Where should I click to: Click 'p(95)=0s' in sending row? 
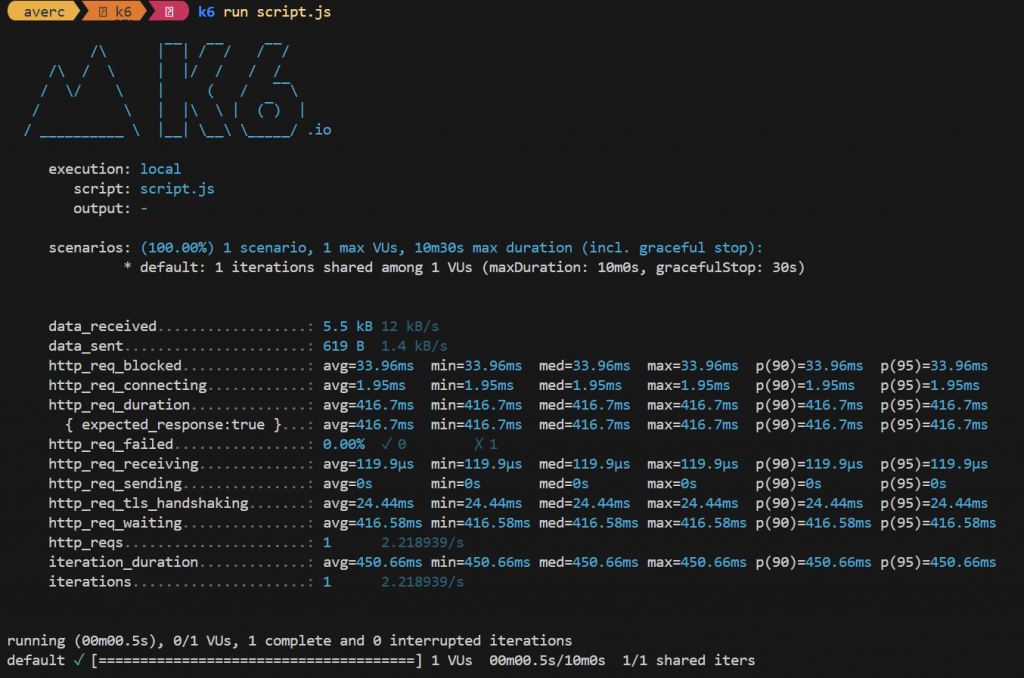tap(913, 483)
